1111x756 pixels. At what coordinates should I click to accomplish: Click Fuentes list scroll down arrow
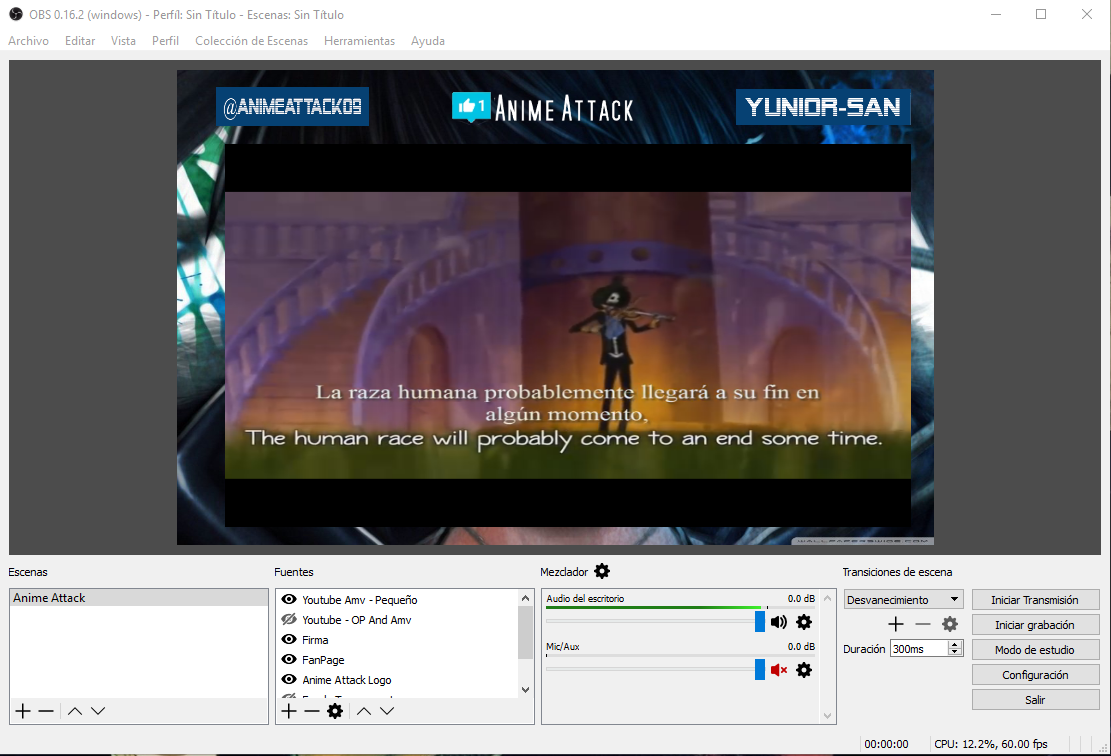(x=525, y=689)
